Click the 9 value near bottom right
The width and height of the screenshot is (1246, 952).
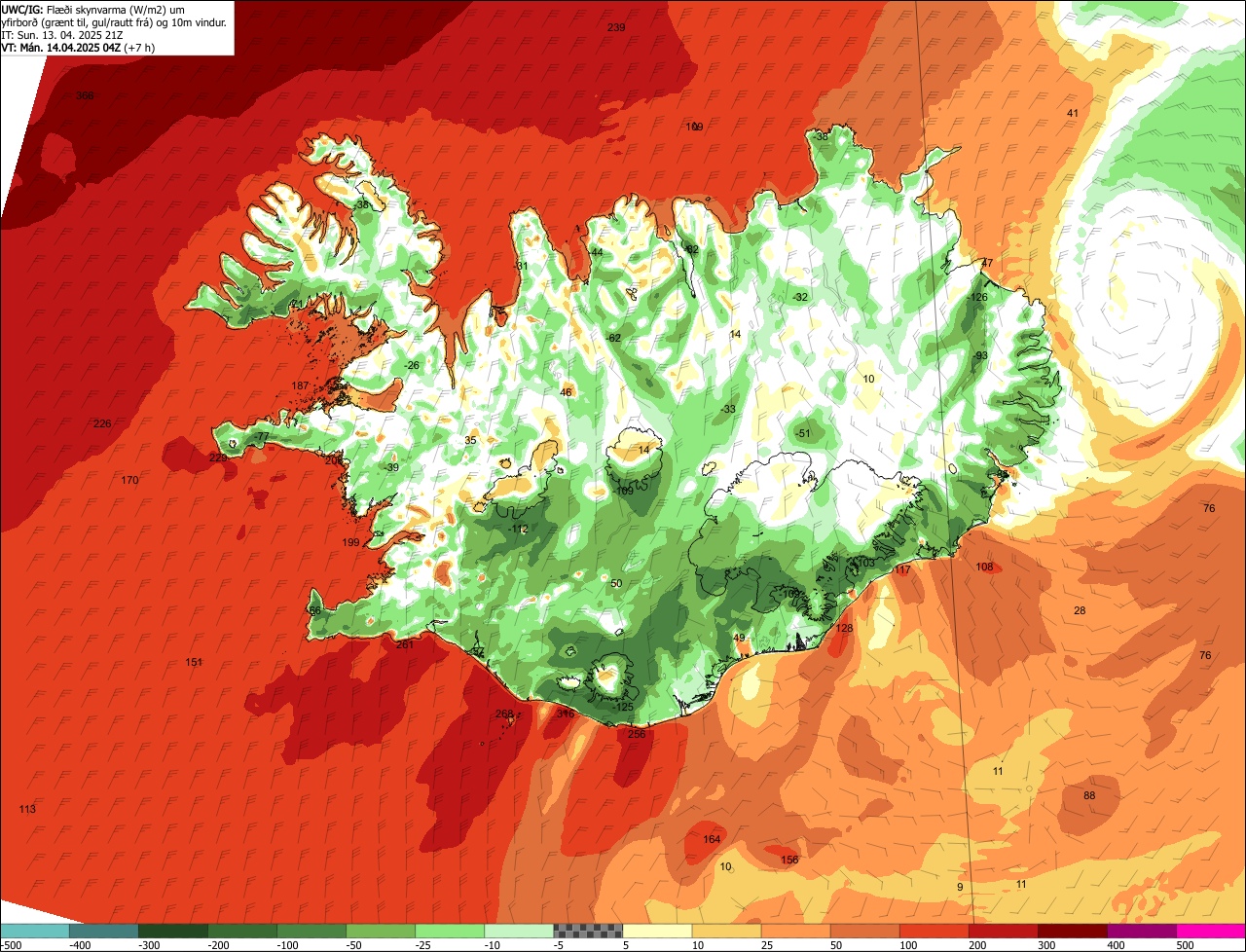coord(960,887)
